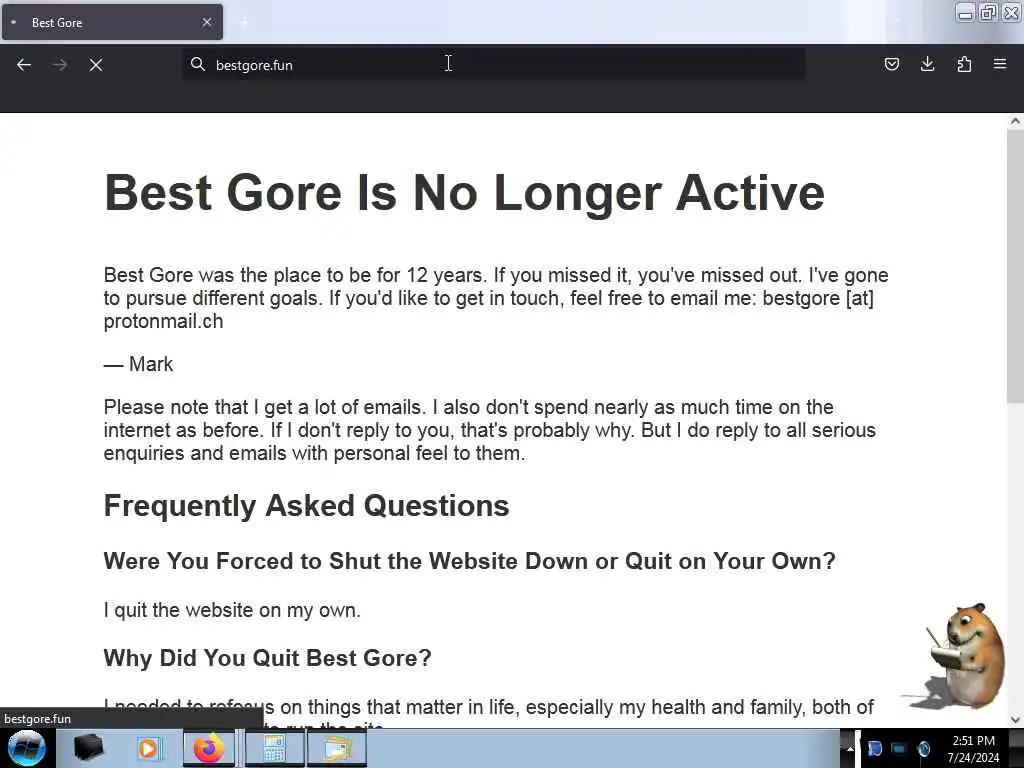Screen dimensions: 1024x768
Task: Click the vertical scrollbar thumb
Action: tap(1015, 265)
